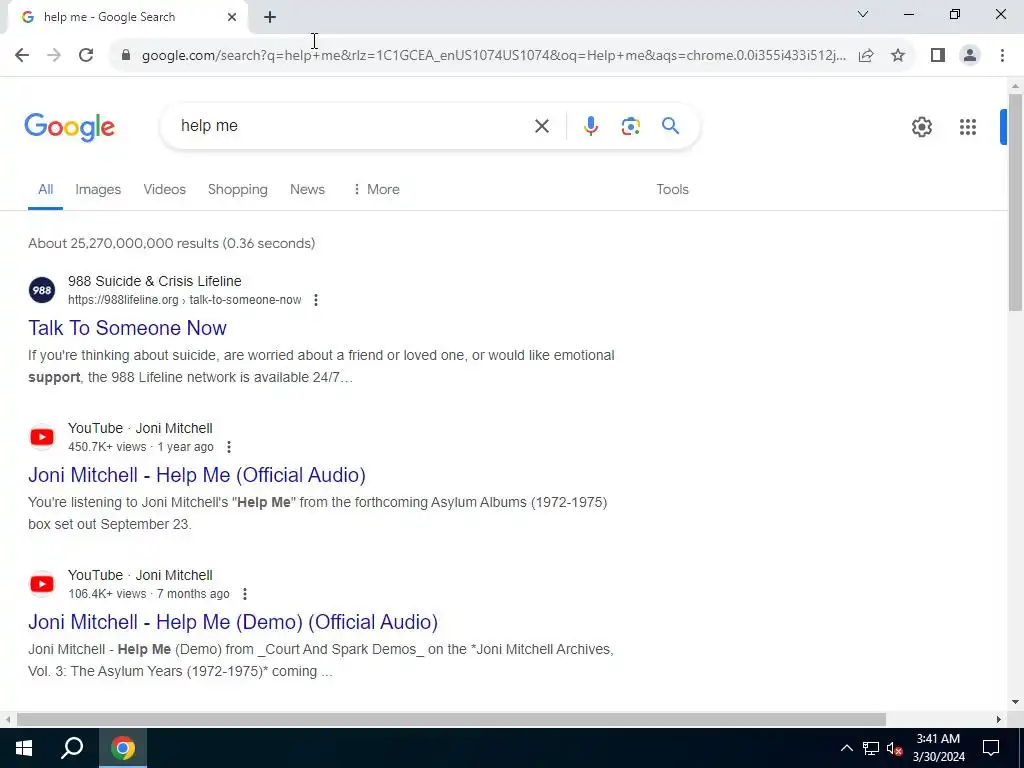Viewport: 1024px width, 768px height.
Task: Close the 'help me - Google Search' tab
Action: pos(232,17)
